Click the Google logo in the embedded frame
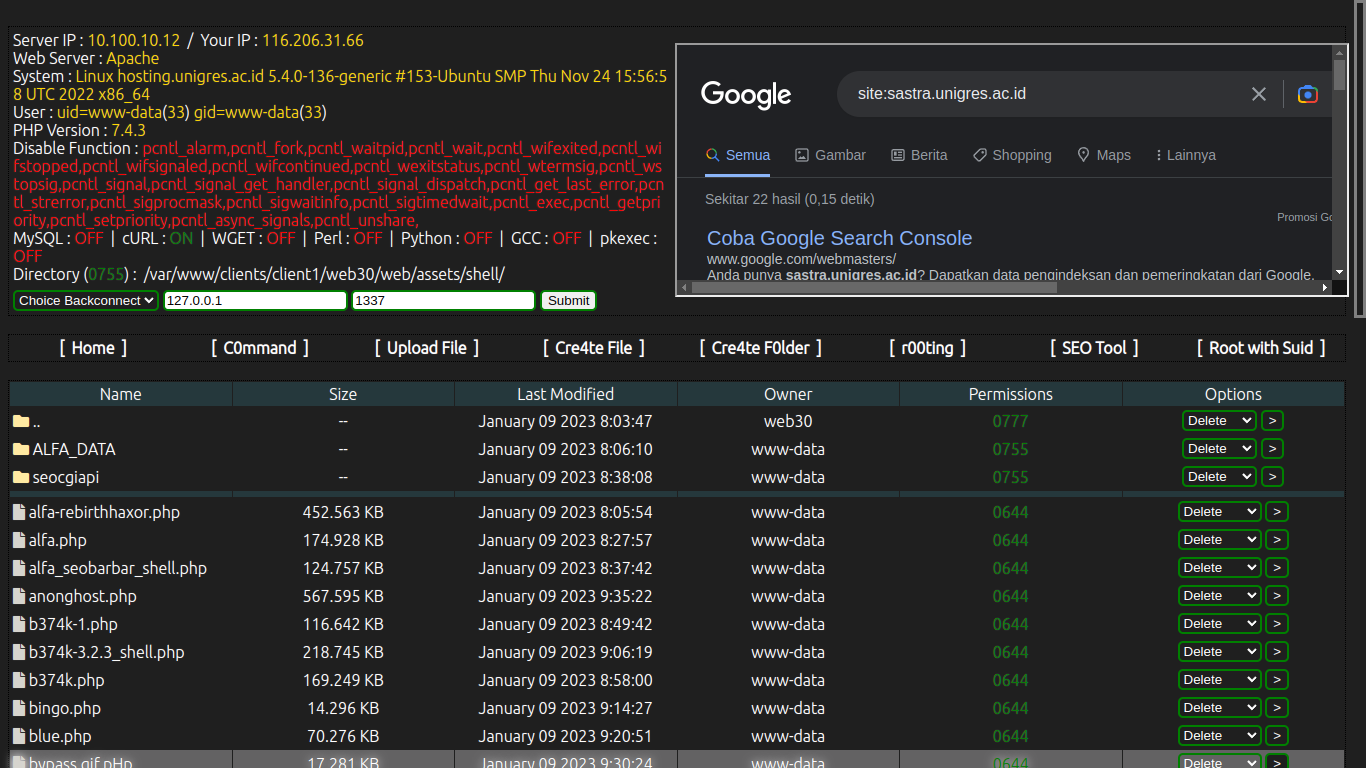 point(746,95)
